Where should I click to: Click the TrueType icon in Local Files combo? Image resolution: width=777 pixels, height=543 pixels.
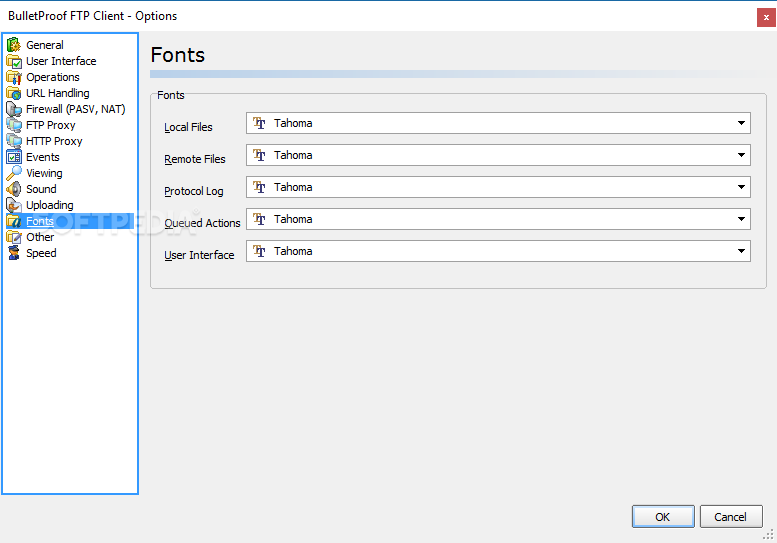[x=259, y=123]
